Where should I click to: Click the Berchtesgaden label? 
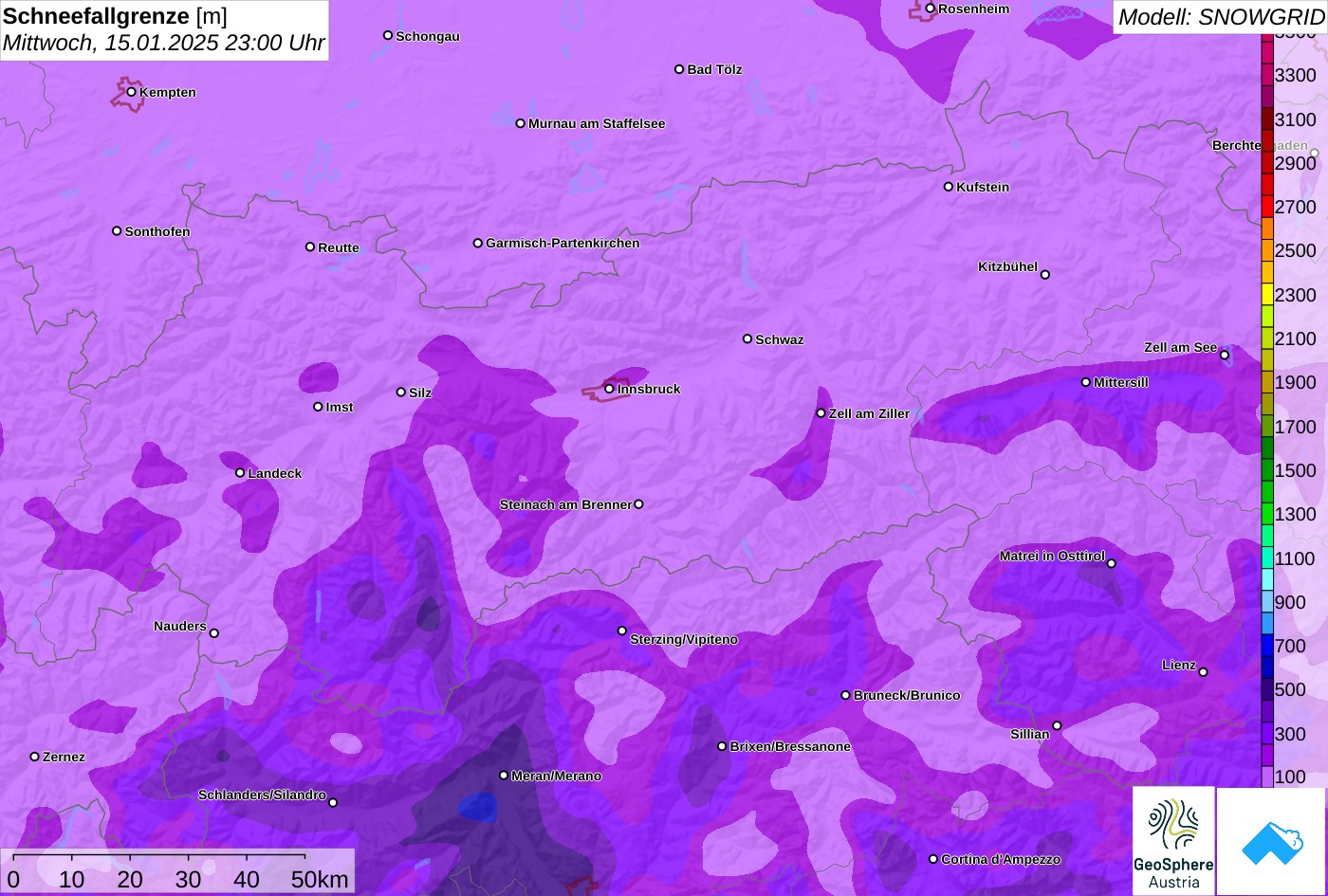[1260, 145]
